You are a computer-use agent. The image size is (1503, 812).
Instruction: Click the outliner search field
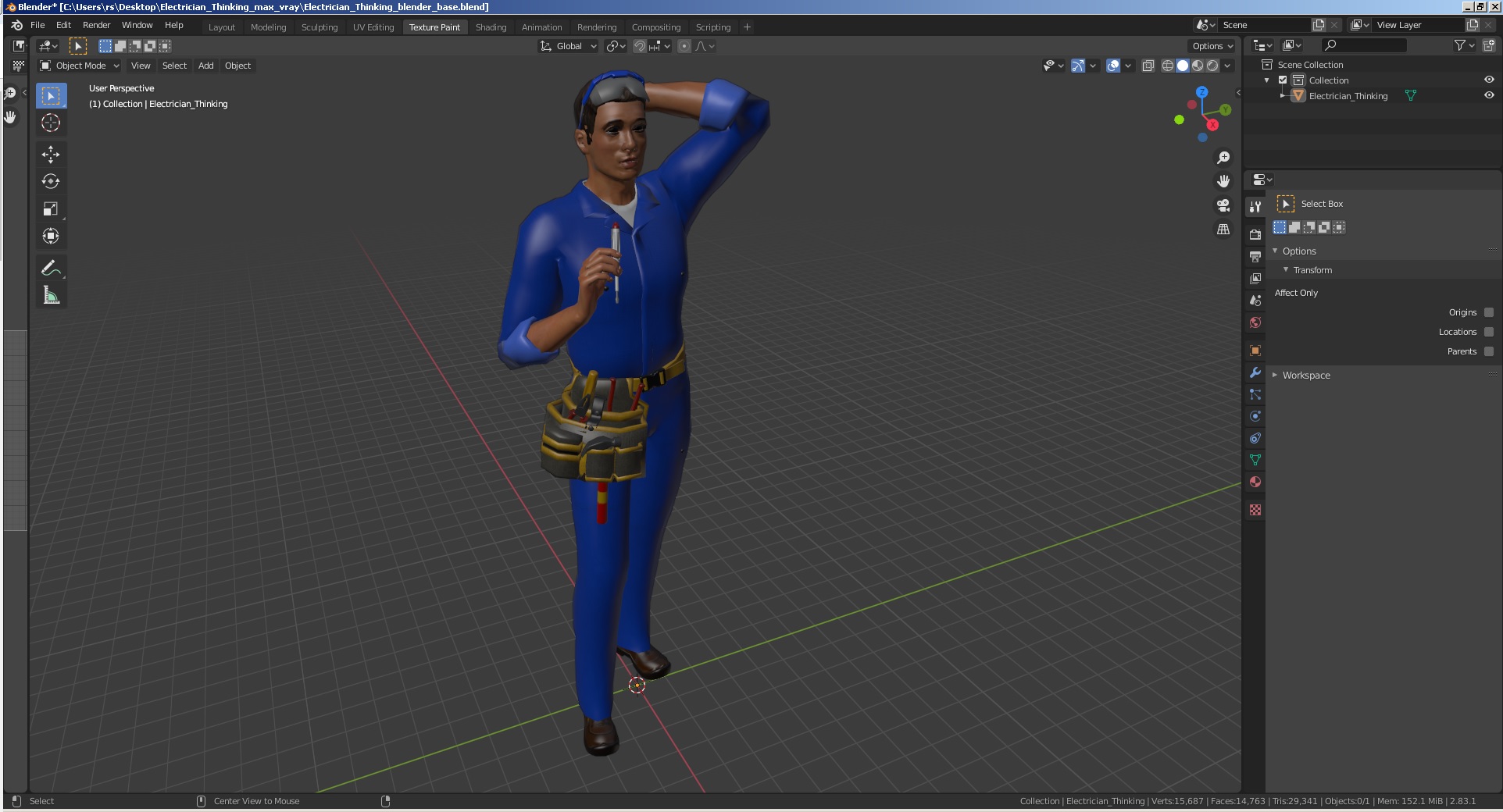(1364, 46)
